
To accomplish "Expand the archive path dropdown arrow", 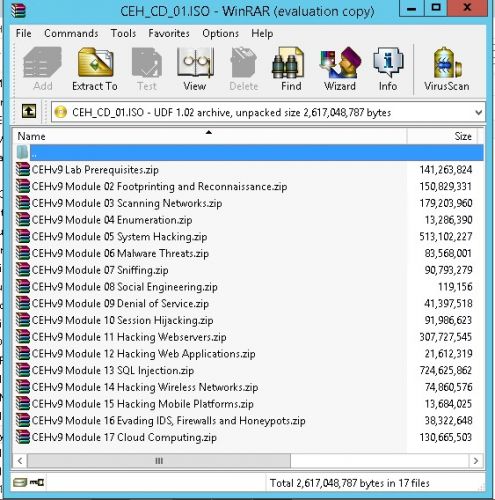I will (x=478, y=112).
